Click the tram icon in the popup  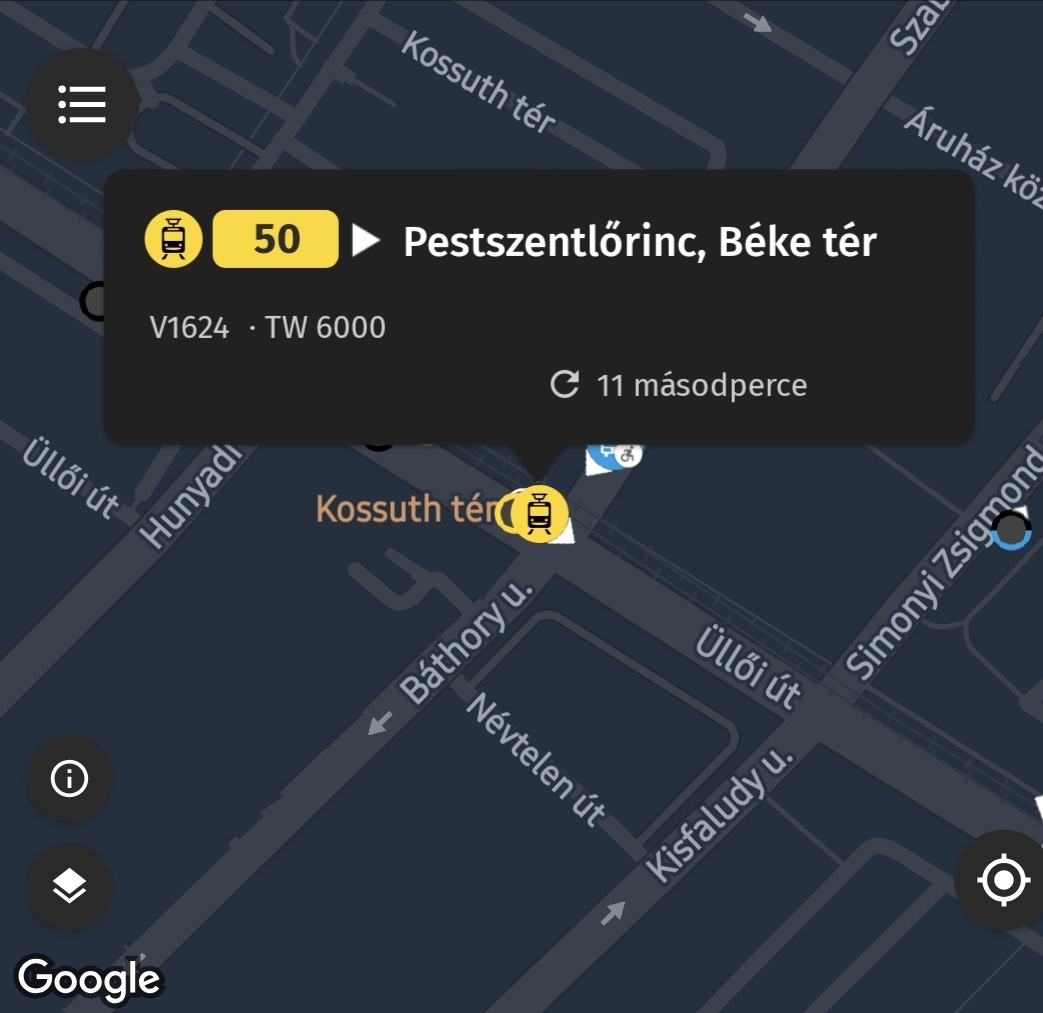tap(174, 240)
